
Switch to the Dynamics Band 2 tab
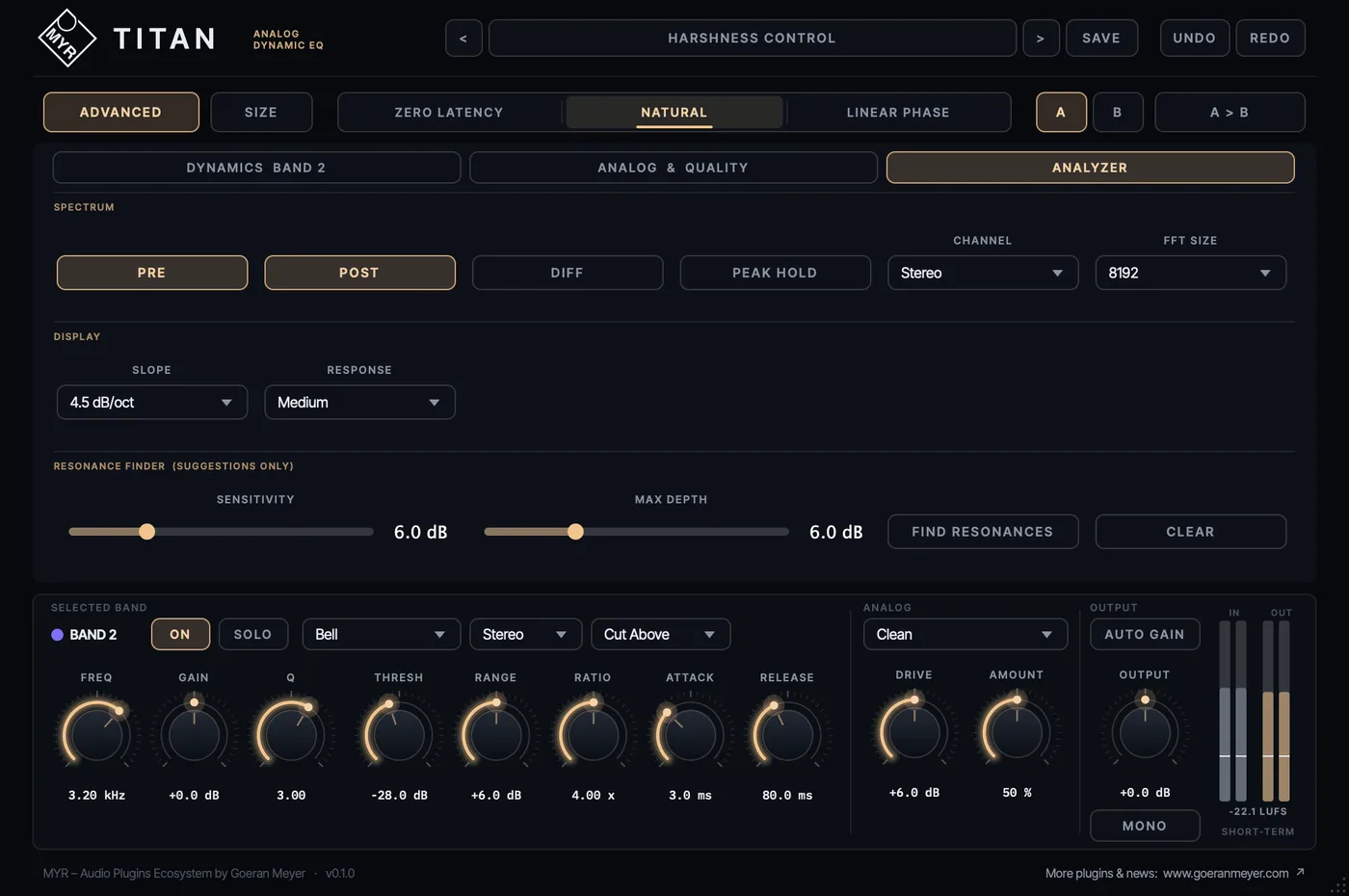(256, 168)
